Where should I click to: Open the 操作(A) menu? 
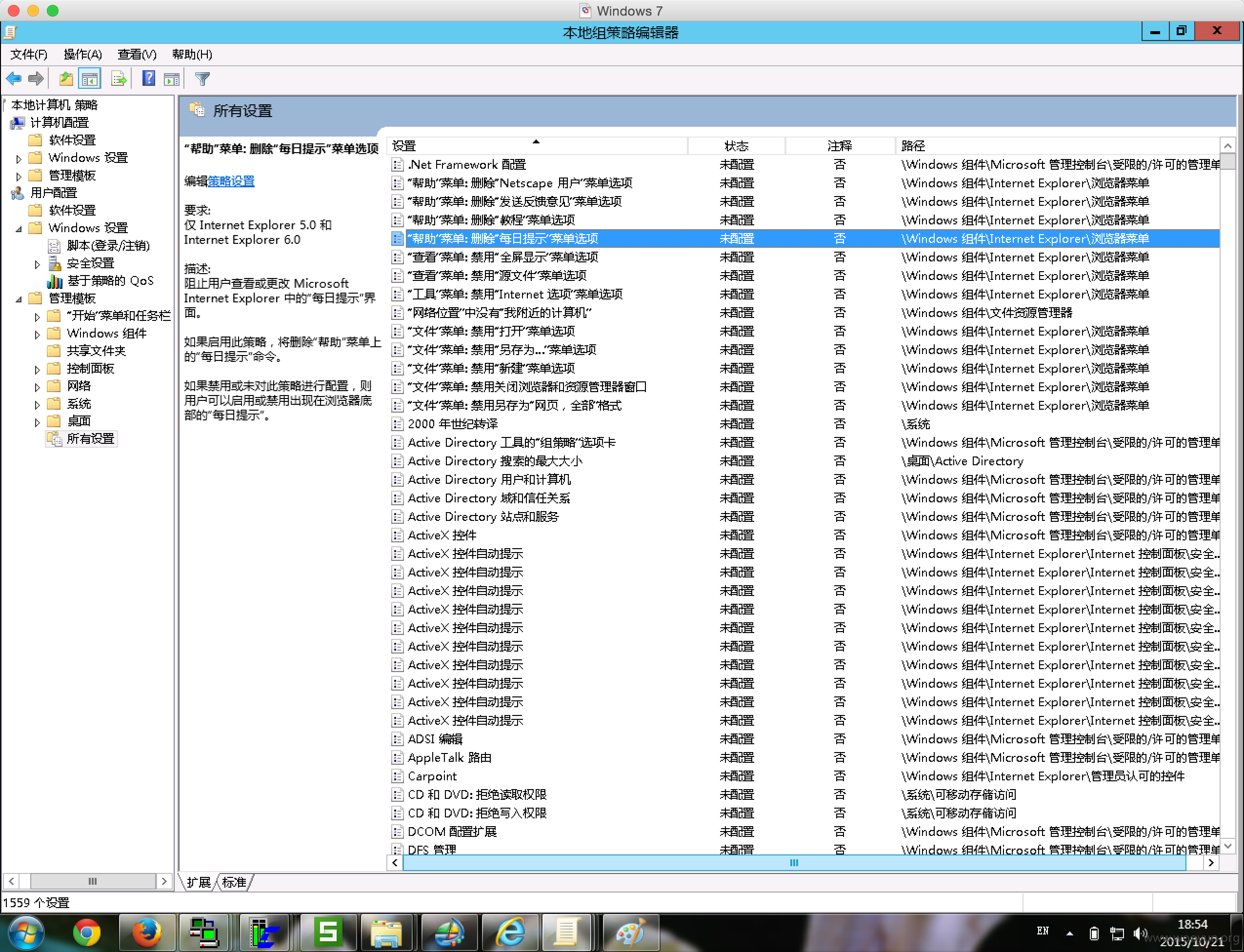coord(83,55)
